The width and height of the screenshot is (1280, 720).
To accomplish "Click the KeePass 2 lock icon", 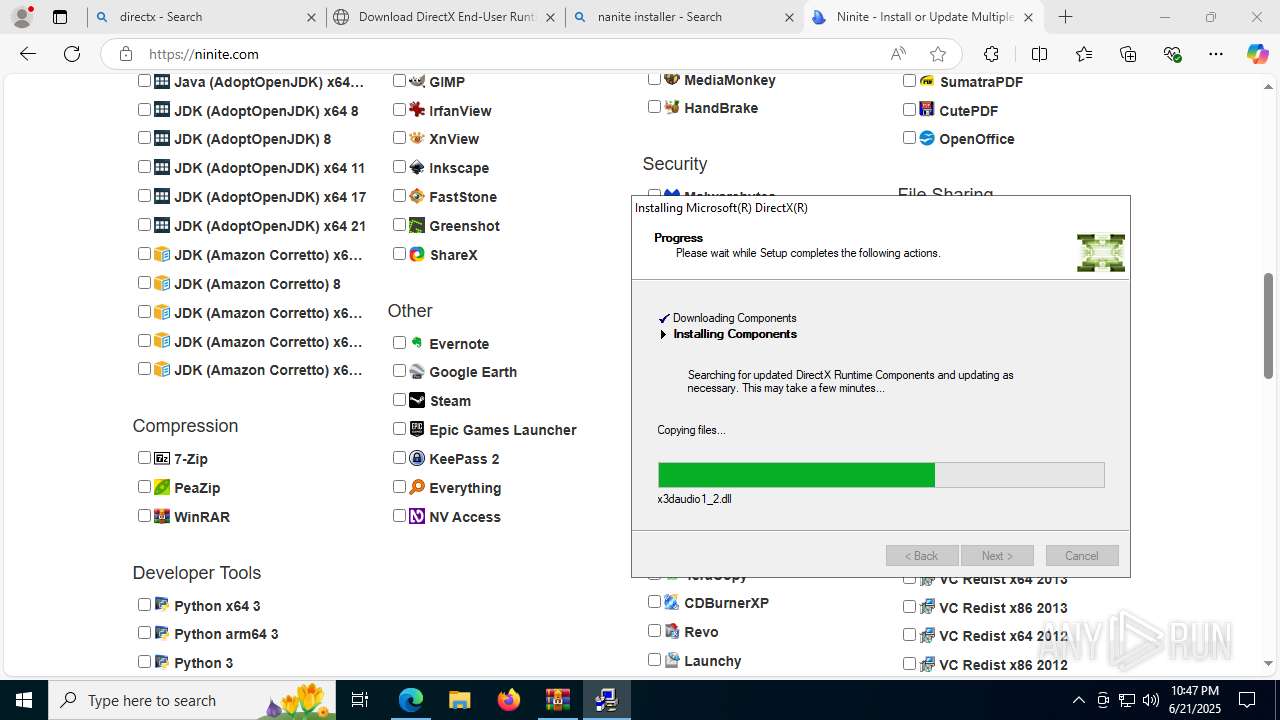I will pos(417,458).
